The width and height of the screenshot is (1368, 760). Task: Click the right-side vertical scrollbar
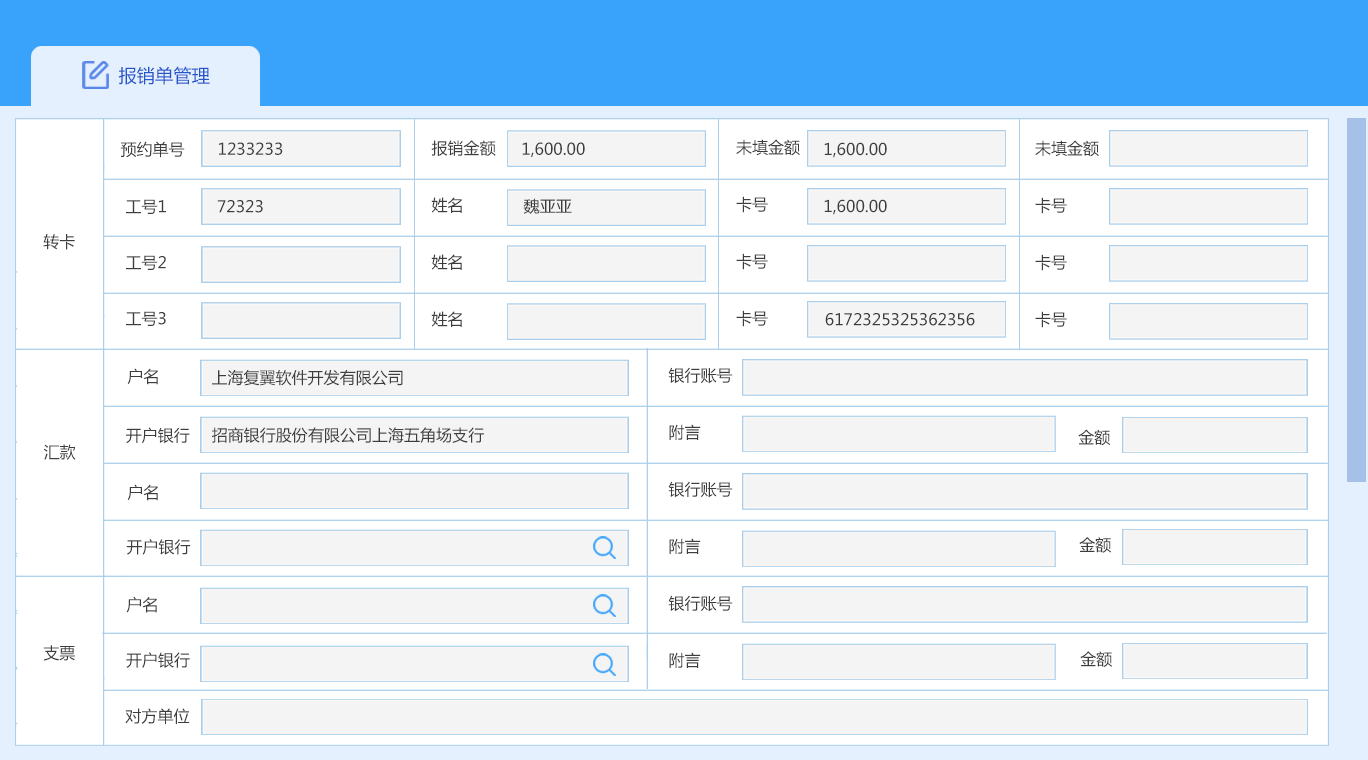[x=1356, y=300]
